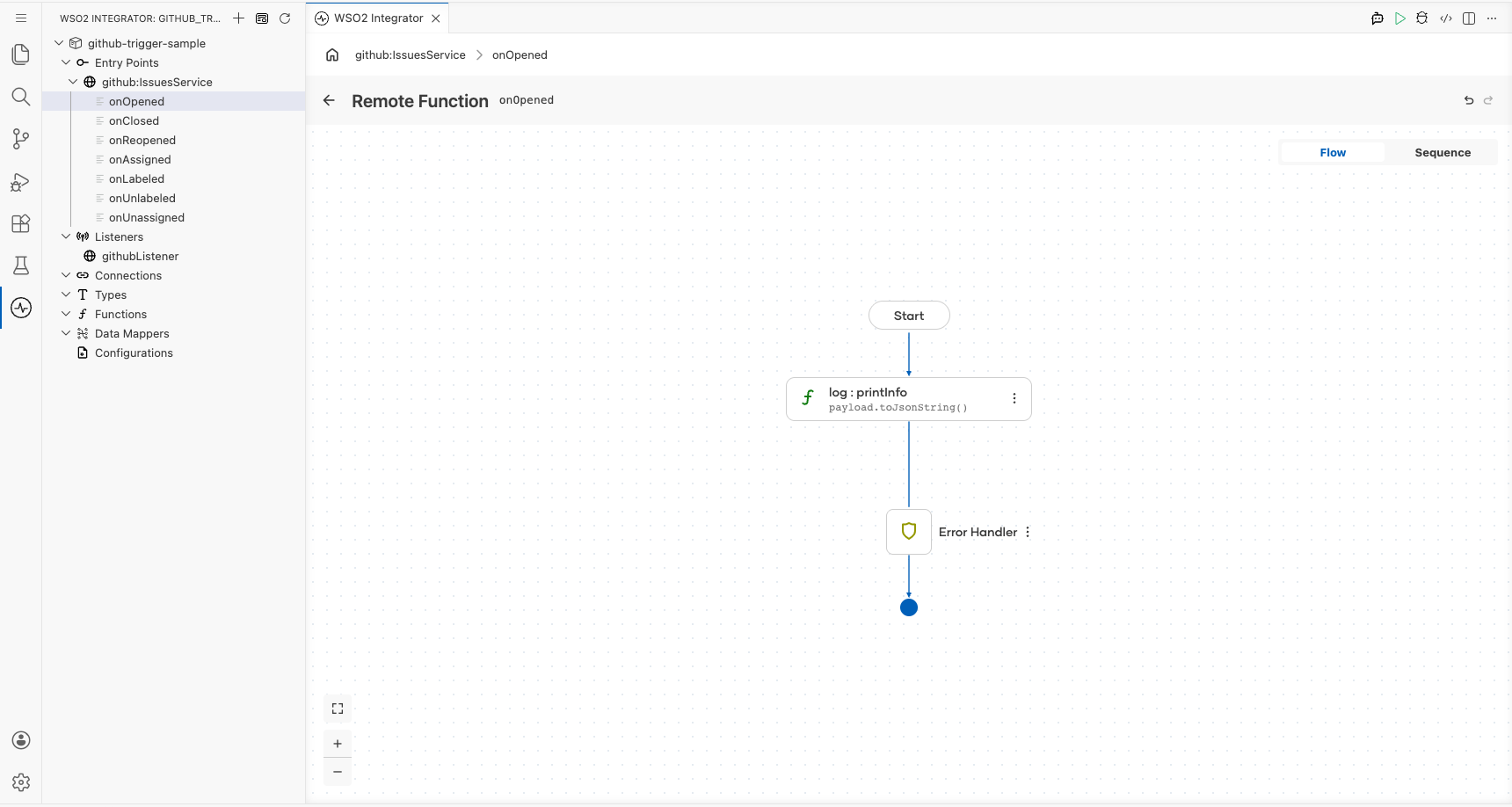This screenshot has width=1512, height=807.
Task: Go back with the arrow beside Remote Function
Action: (329, 100)
